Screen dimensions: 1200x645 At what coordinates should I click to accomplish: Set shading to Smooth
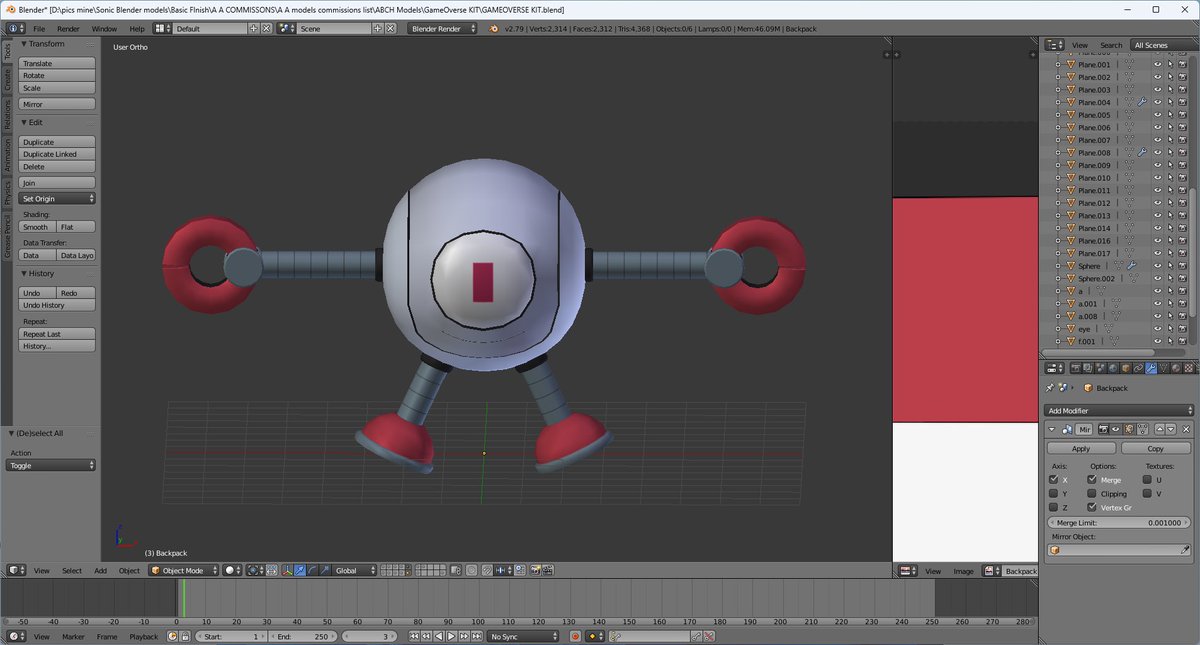[37, 227]
